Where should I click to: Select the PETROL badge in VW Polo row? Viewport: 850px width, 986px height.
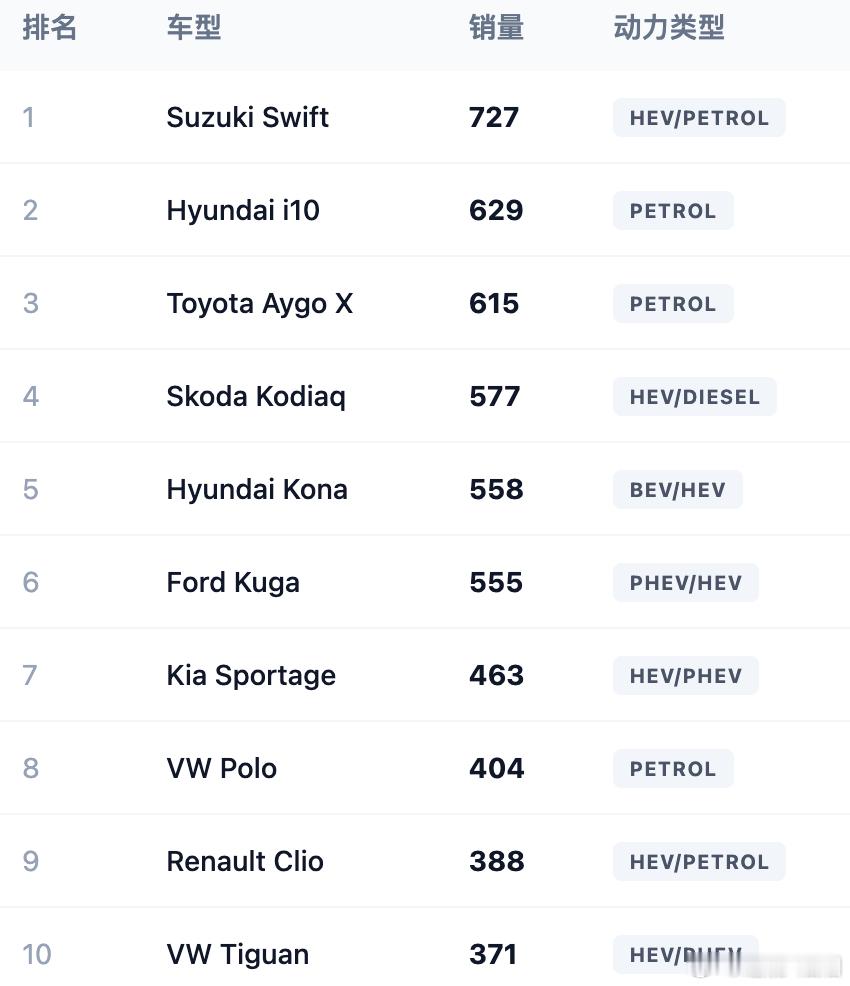(672, 769)
